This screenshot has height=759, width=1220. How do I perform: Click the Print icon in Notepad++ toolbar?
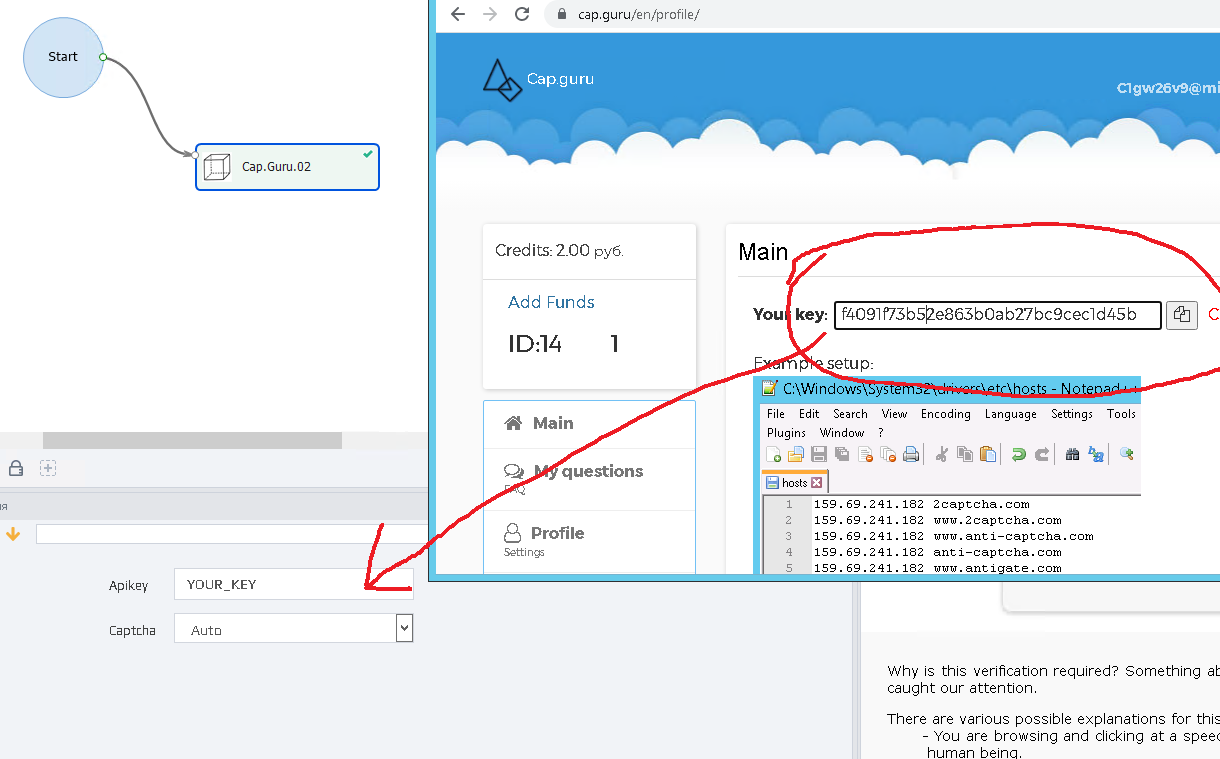[911, 455]
